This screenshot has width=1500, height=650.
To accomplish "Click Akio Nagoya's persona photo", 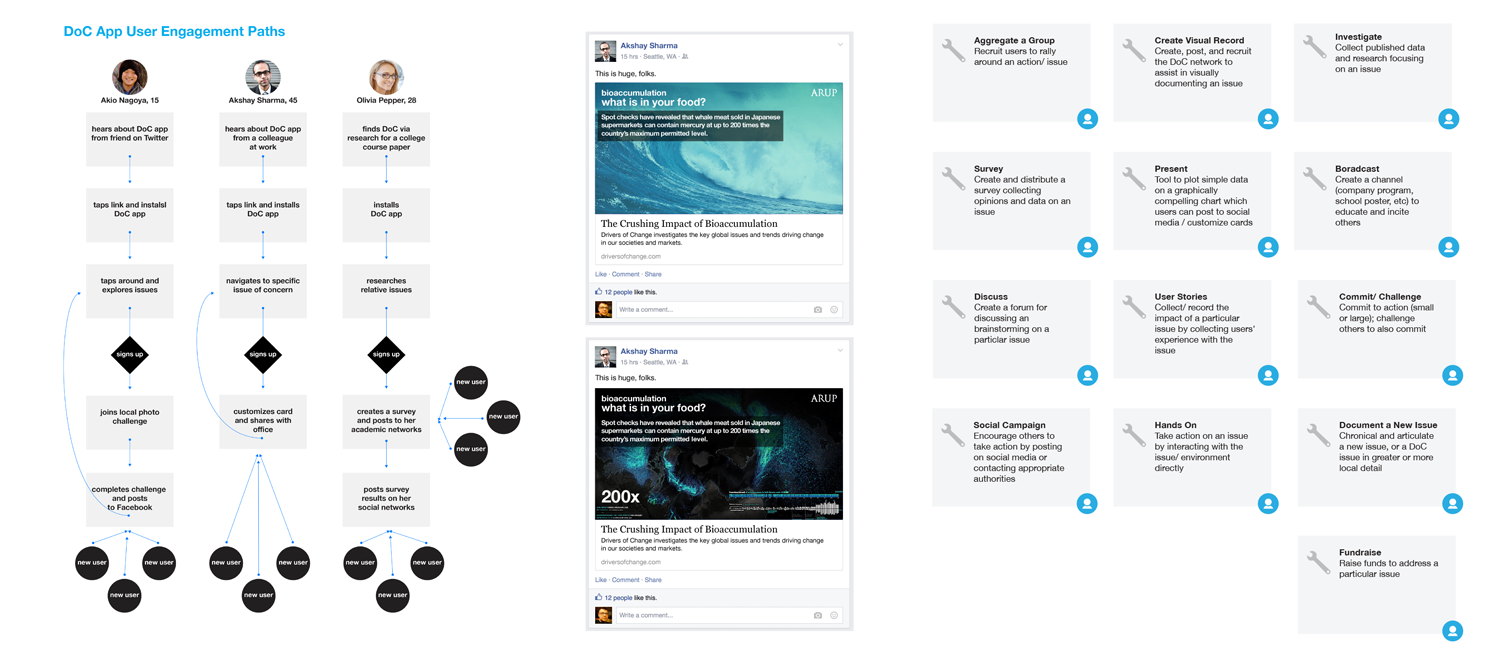I will (130, 77).
